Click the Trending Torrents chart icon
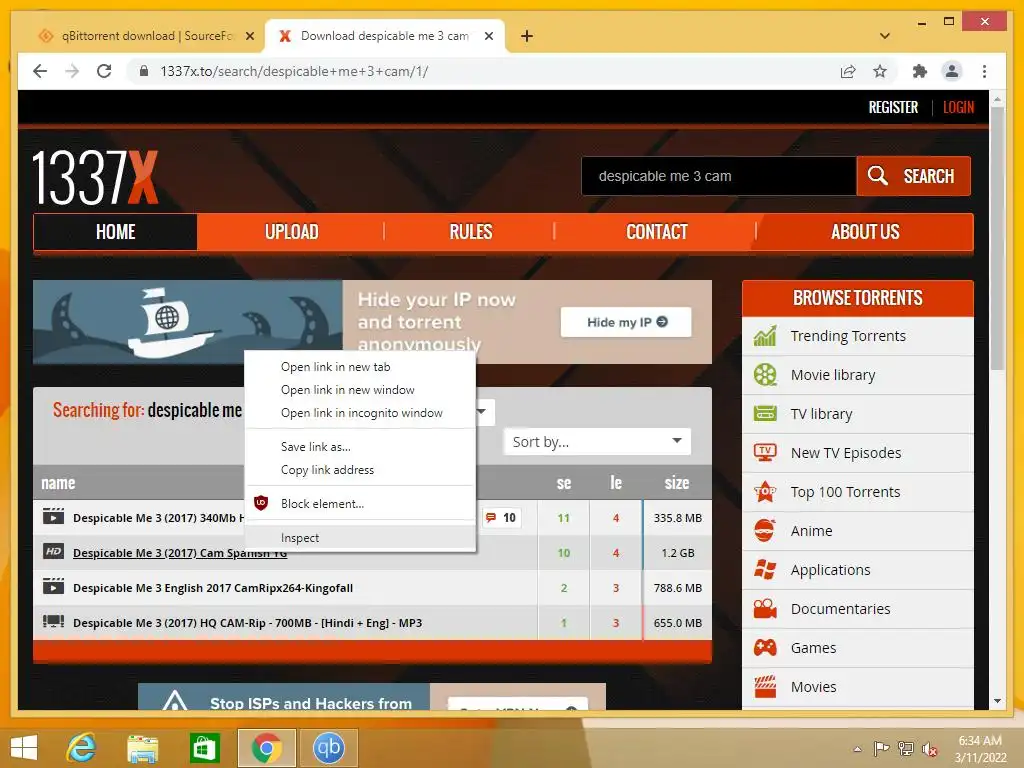Image resolution: width=1024 pixels, height=768 pixels. point(765,336)
